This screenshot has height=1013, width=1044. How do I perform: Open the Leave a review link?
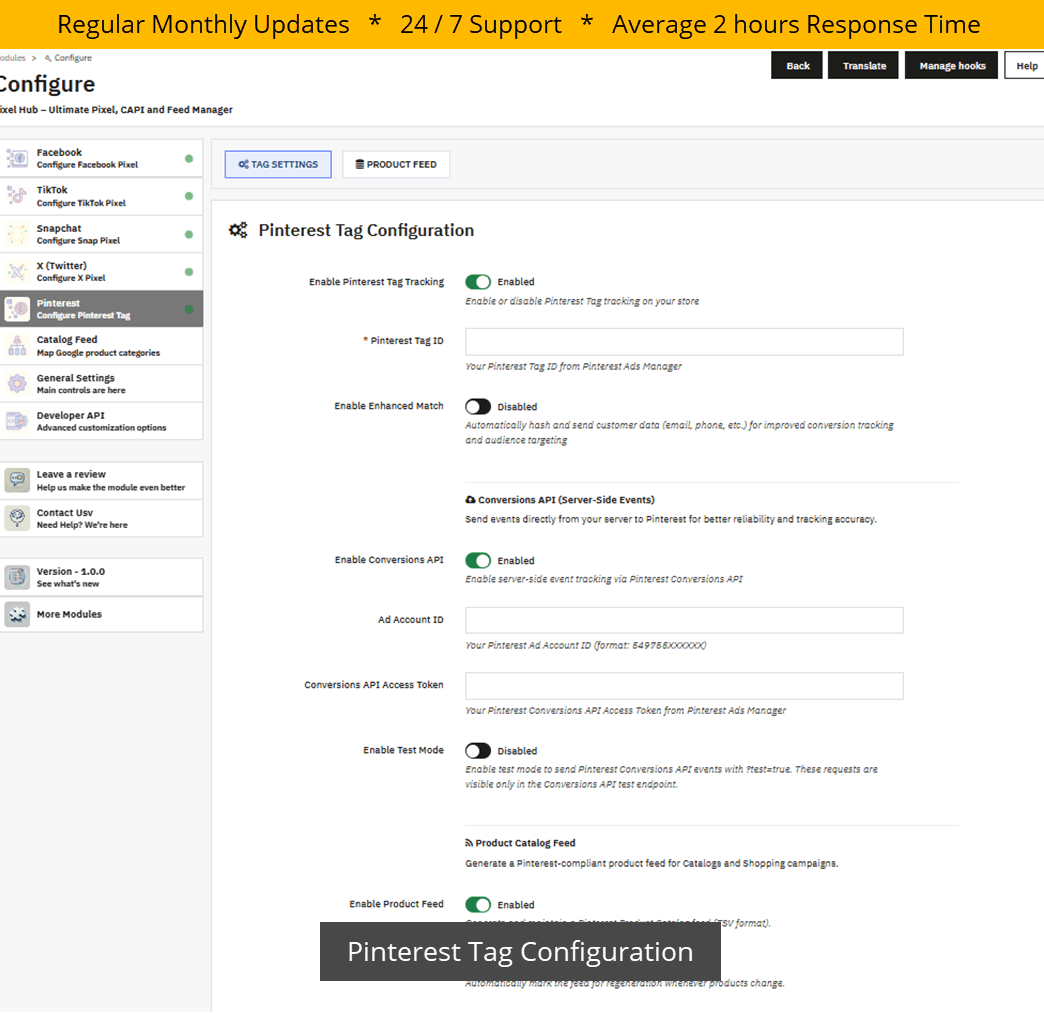(101, 480)
